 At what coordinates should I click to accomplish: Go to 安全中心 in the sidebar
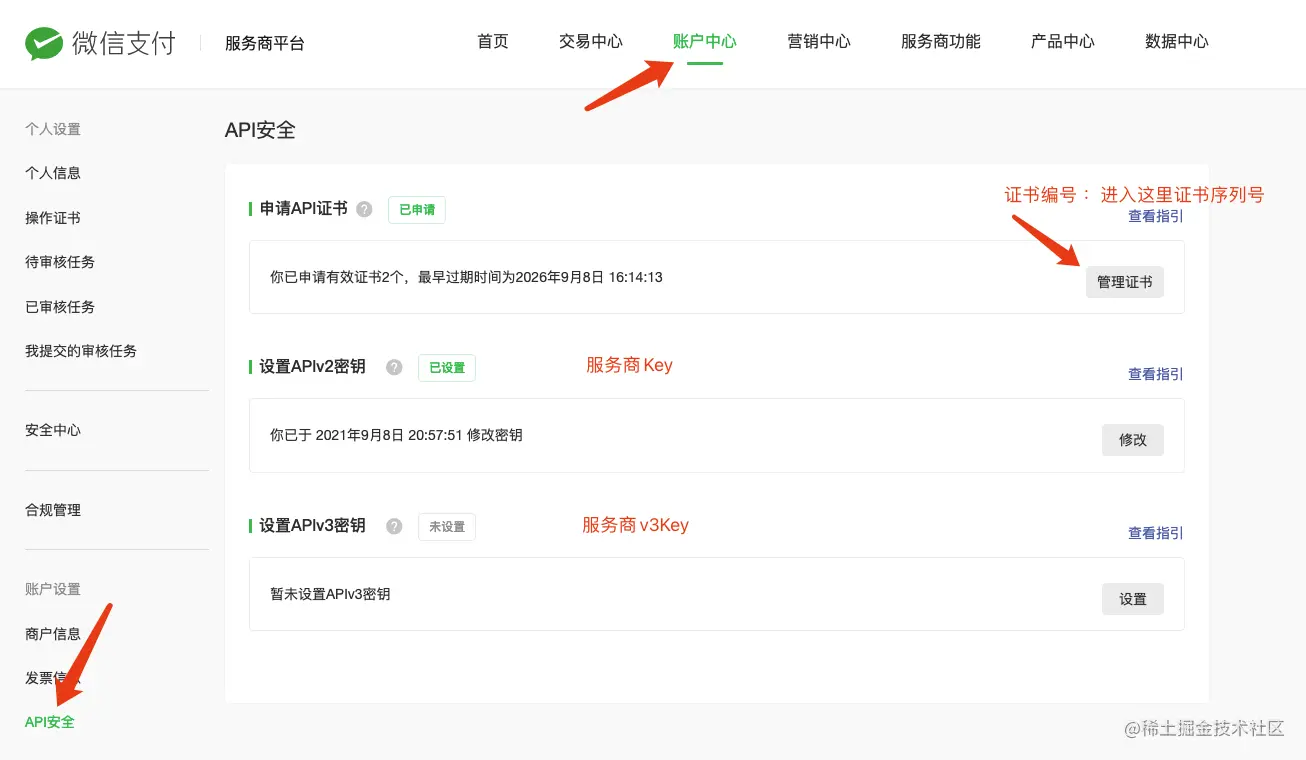(x=53, y=430)
